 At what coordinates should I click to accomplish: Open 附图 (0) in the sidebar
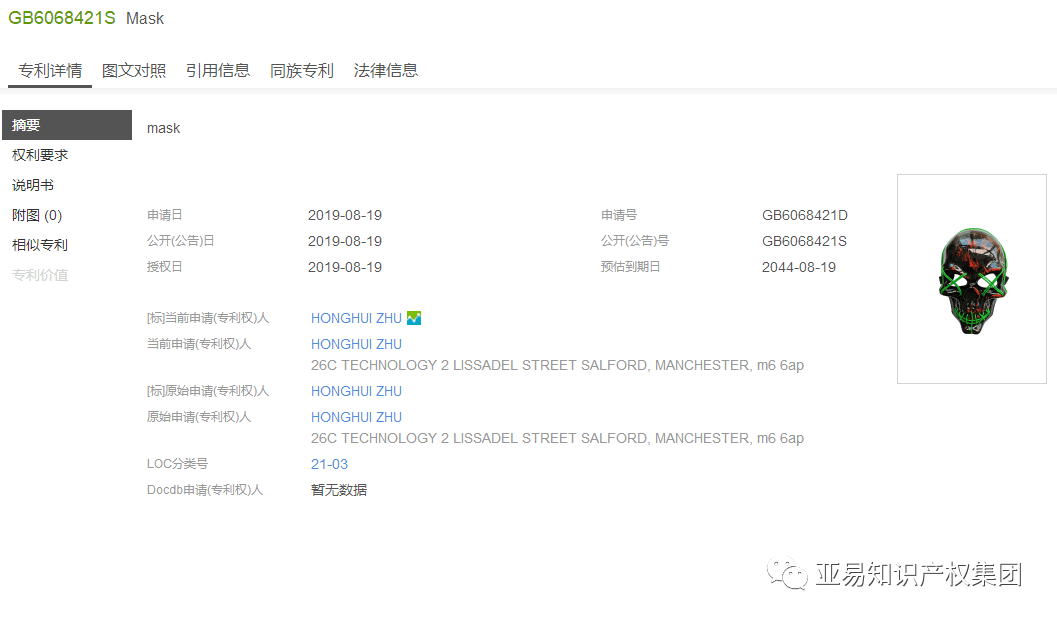pos(37,215)
